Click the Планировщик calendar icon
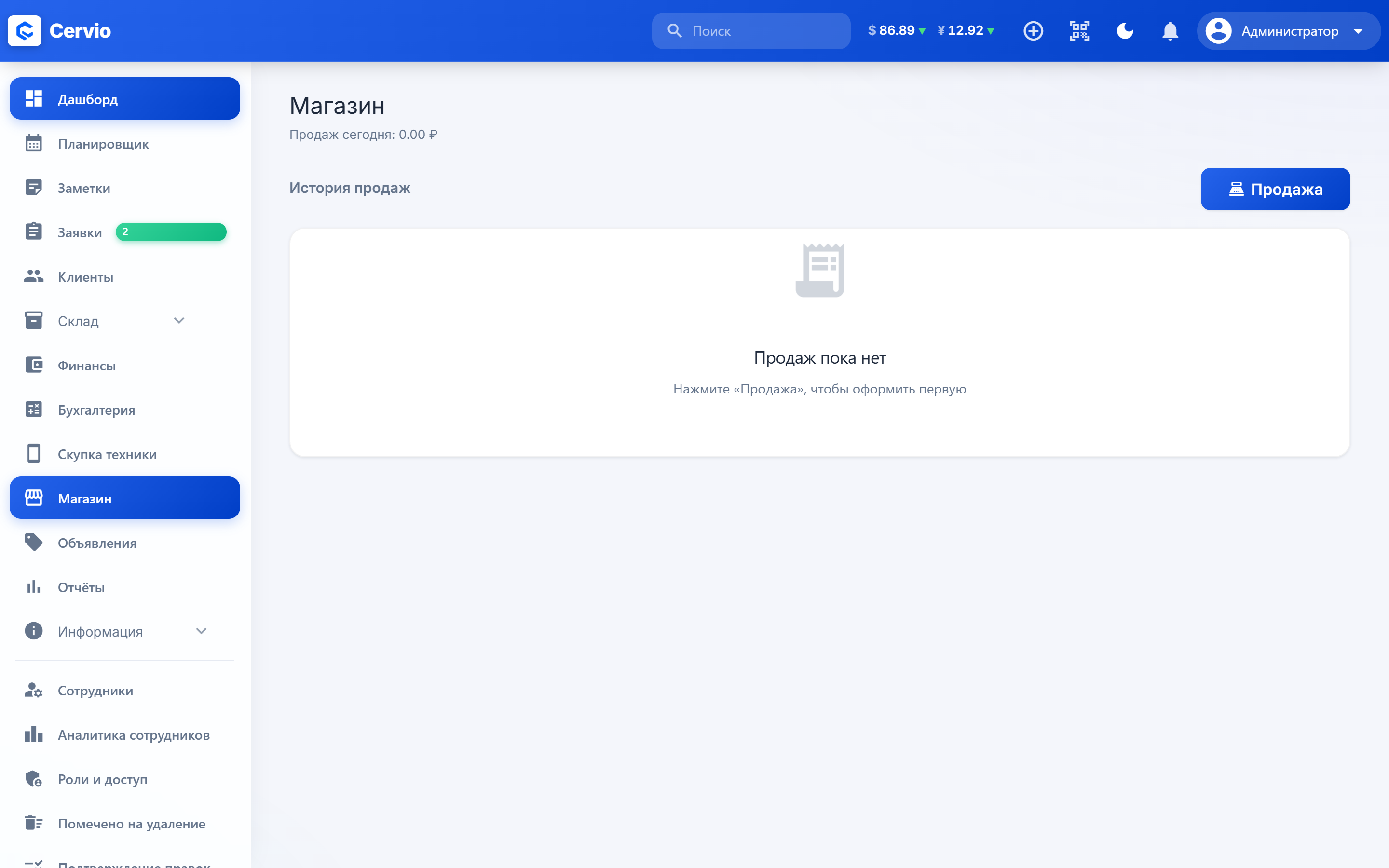 point(33,143)
